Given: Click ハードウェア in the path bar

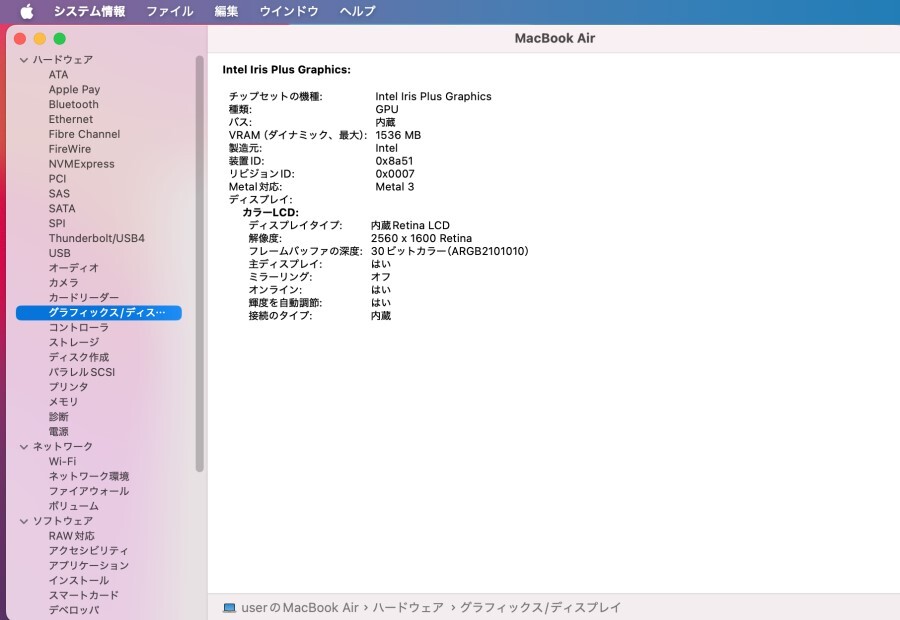Looking at the screenshot, I should coord(408,607).
